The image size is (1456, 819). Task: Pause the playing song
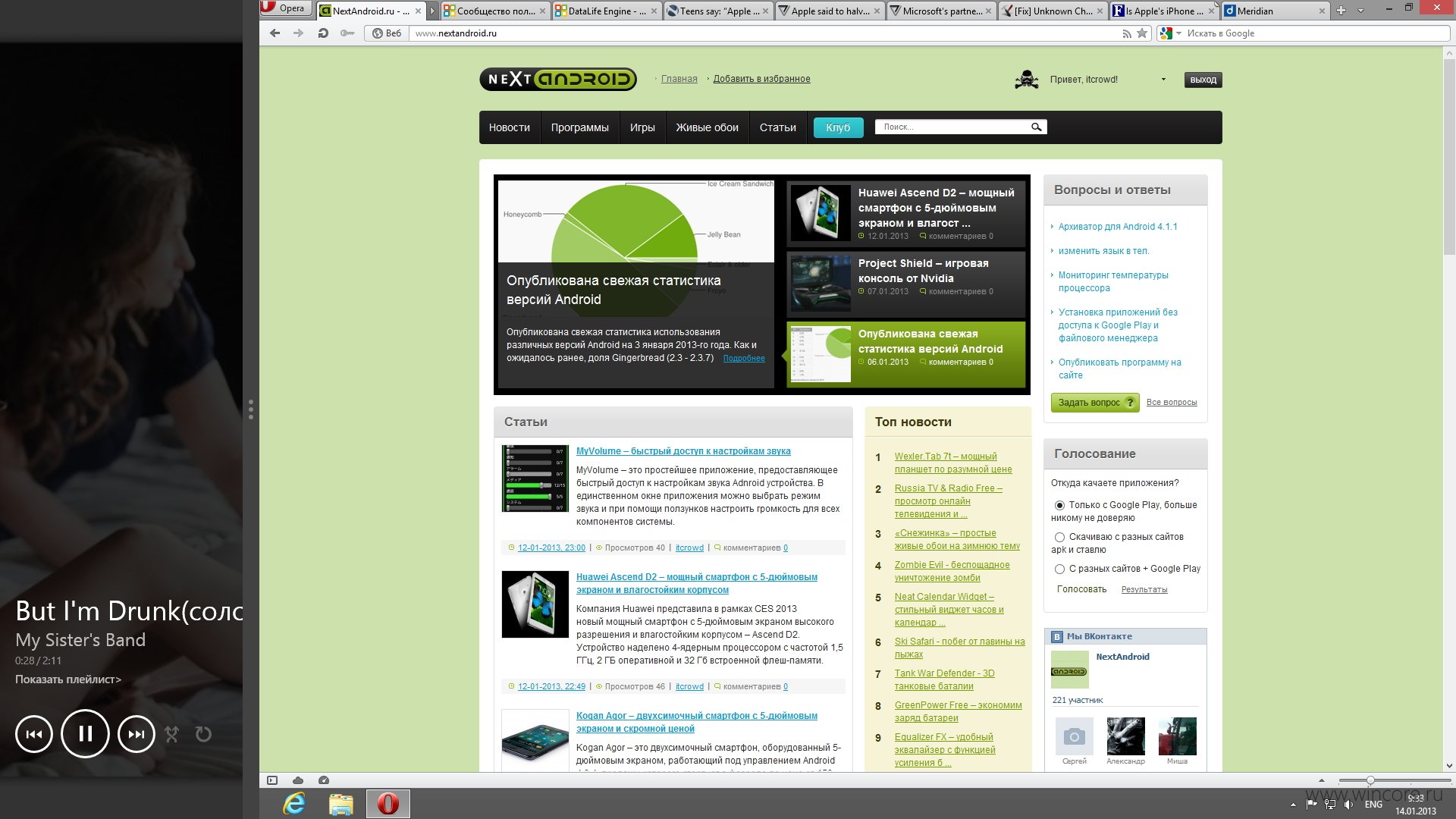coord(85,733)
